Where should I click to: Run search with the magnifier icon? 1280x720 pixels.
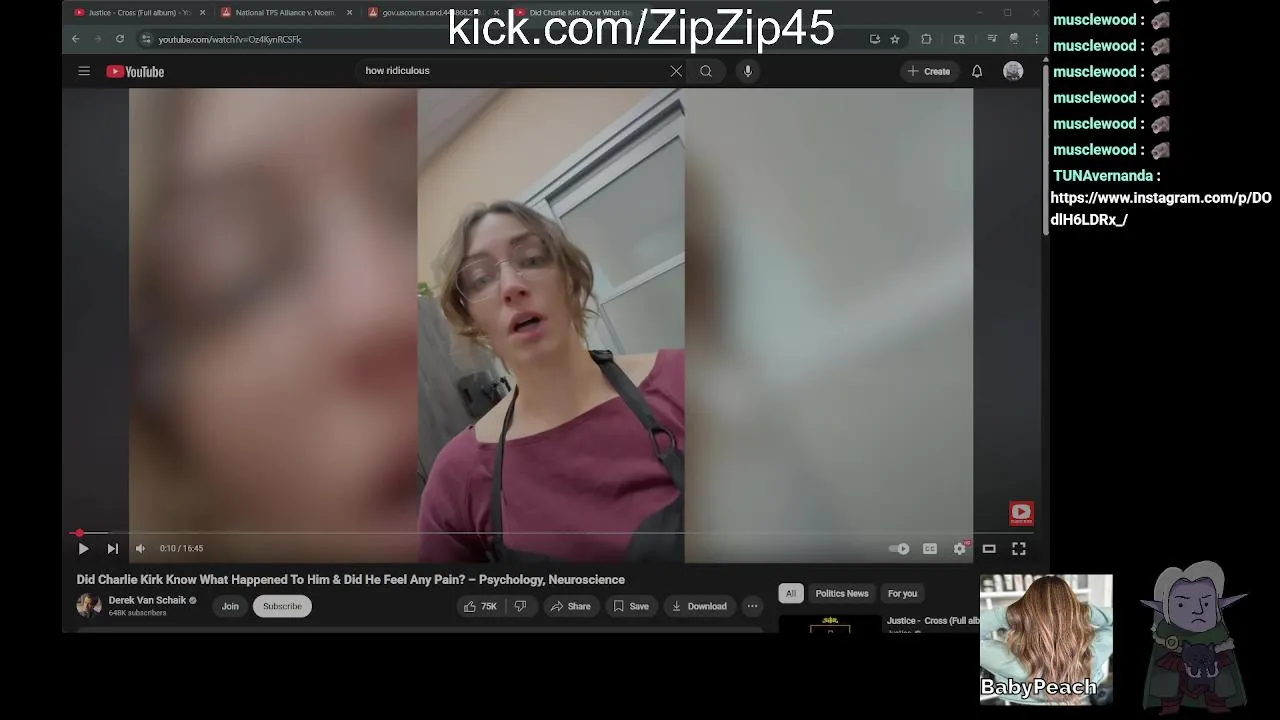[706, 71]
